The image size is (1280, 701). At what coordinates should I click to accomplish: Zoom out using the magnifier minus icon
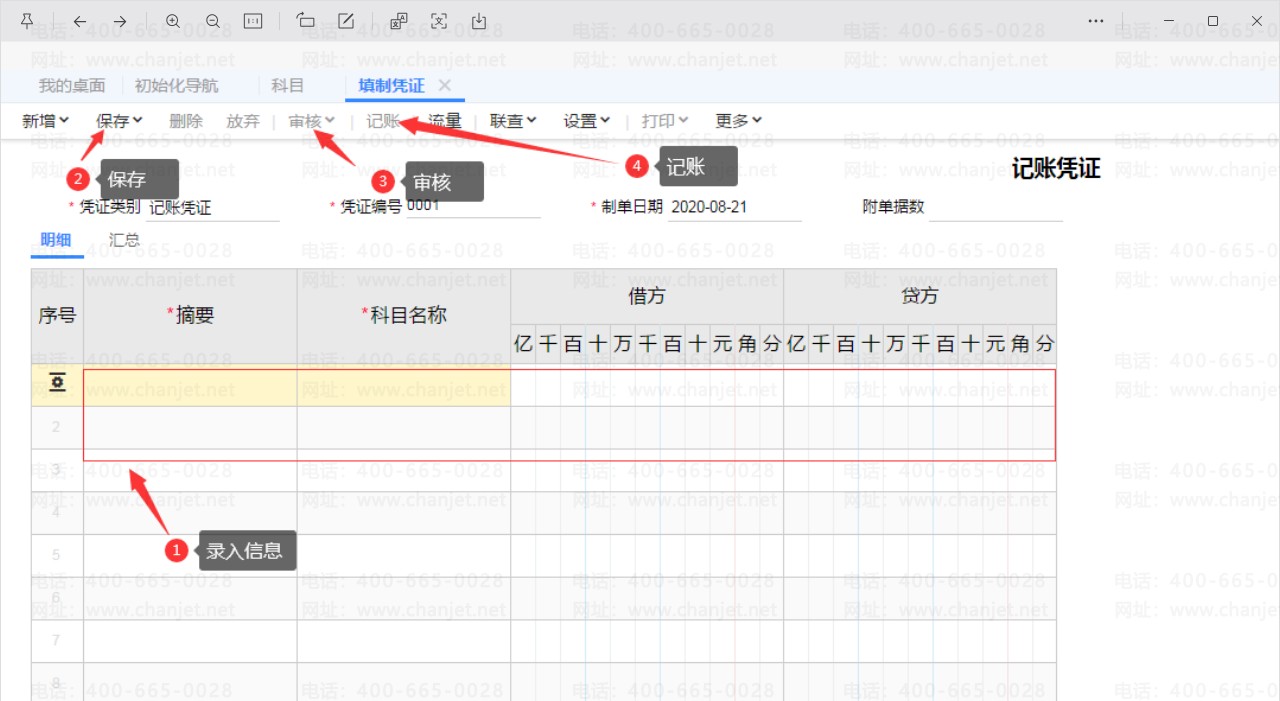pyautogui.click(x=213, y=21)
